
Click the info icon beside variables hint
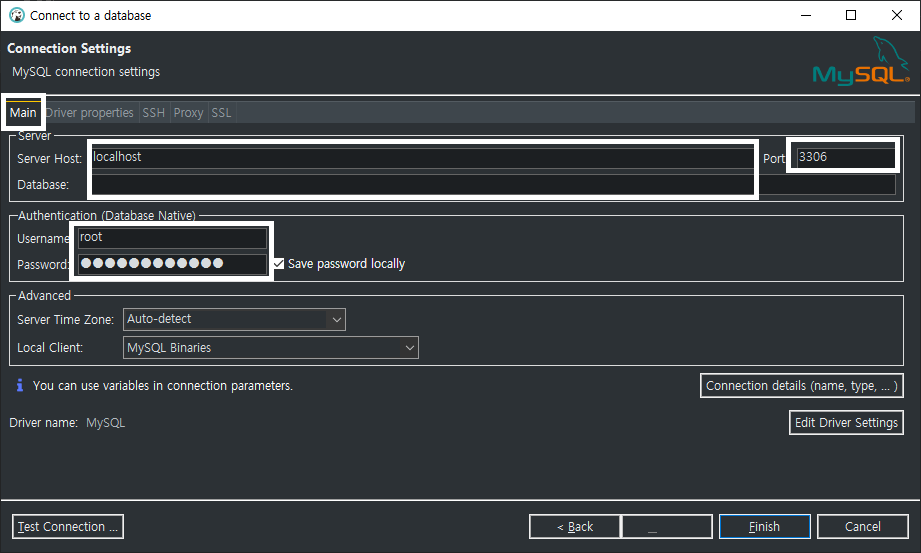[20, 385]
